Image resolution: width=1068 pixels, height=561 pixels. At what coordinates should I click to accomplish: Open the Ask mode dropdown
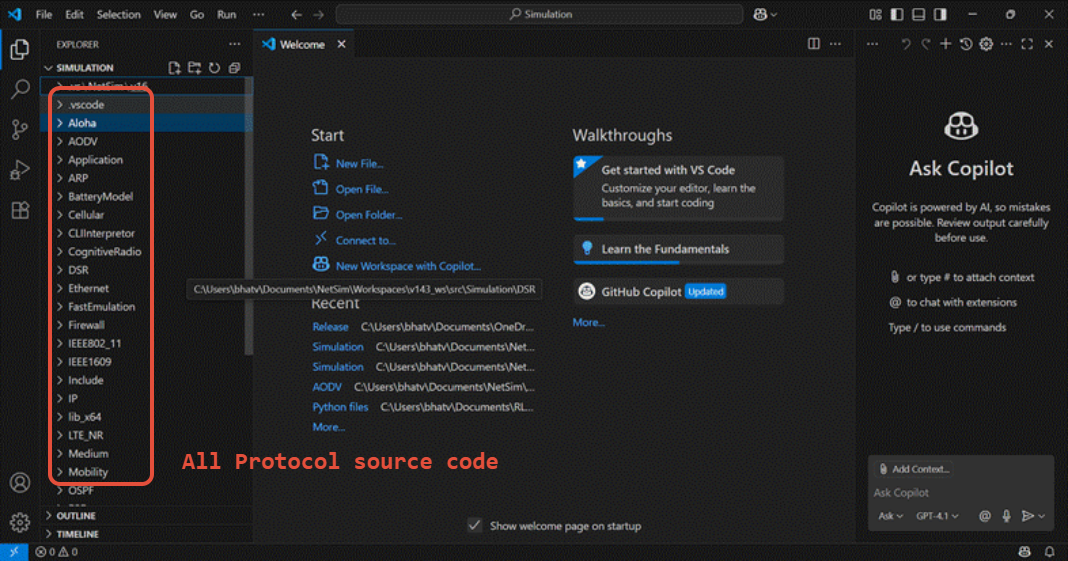tap(890, 516)
